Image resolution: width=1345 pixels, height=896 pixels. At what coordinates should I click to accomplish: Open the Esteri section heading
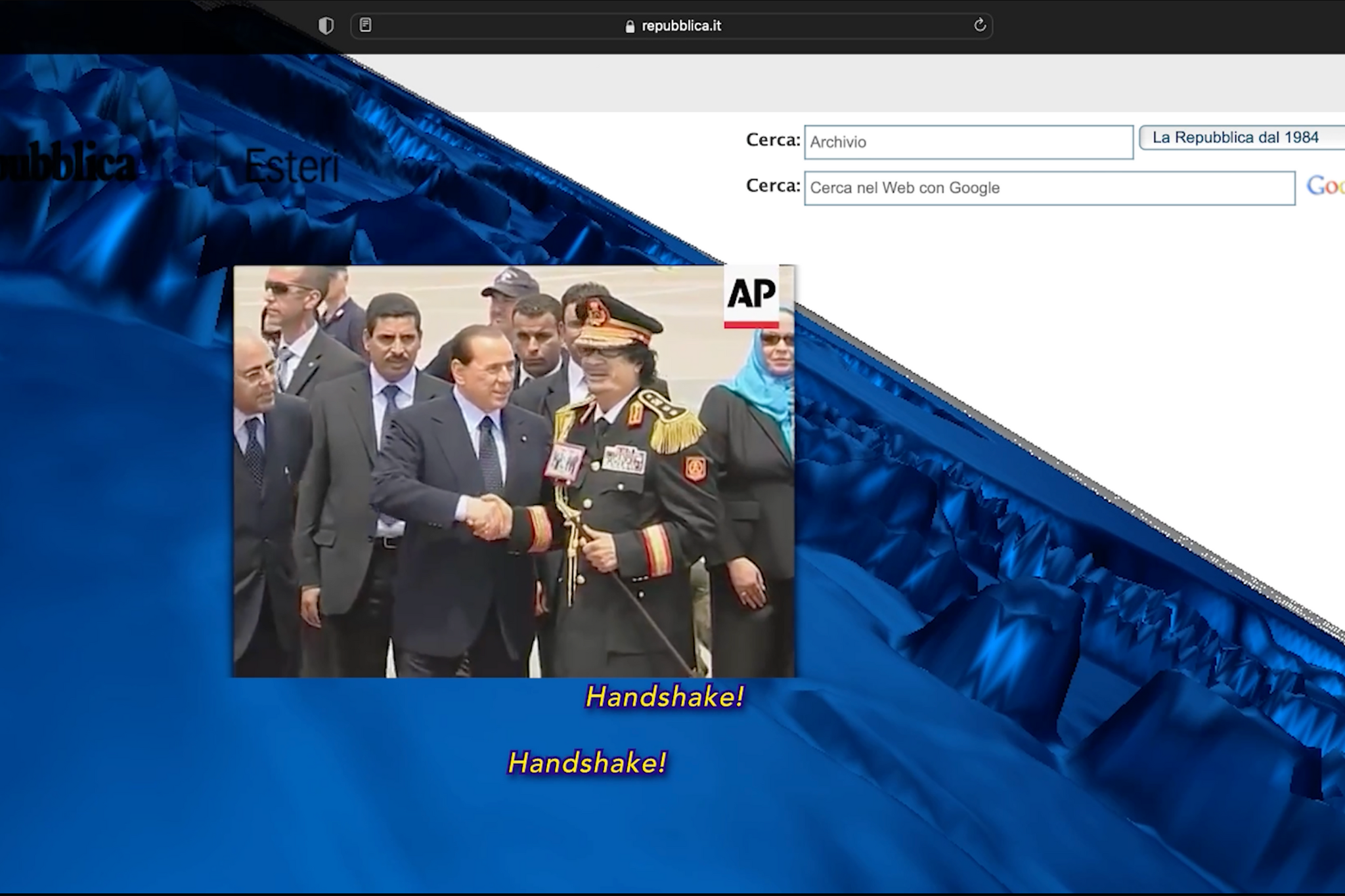292,167
